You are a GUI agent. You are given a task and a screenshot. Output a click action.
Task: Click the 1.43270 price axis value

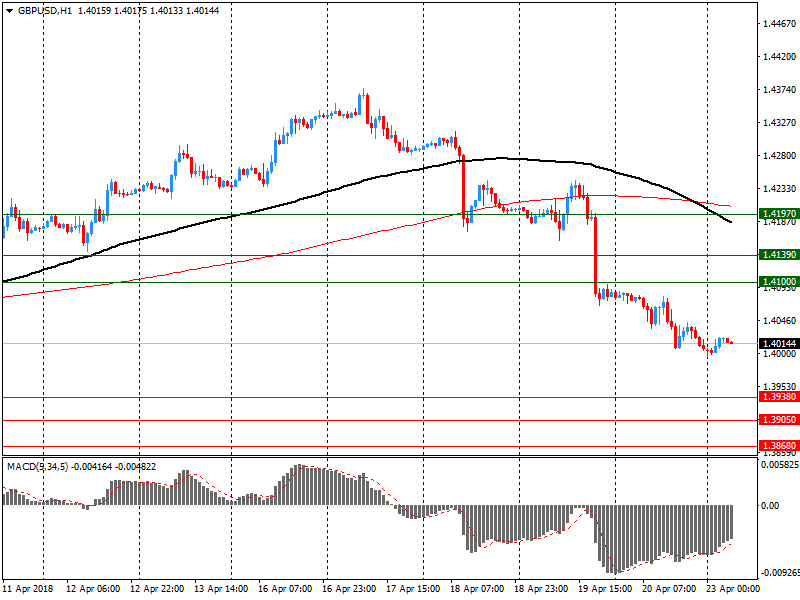tap(779, 123)
